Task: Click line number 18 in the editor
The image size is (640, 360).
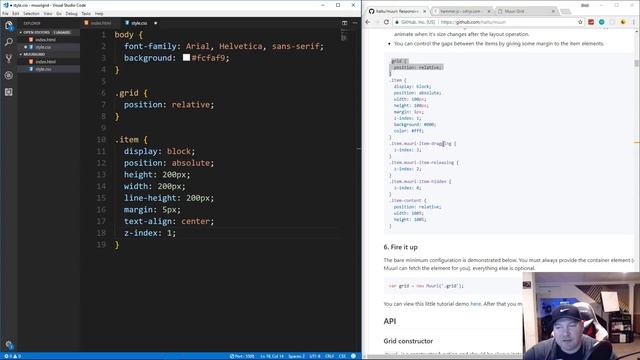Action: pyautogui.click(x=101, y=233)
